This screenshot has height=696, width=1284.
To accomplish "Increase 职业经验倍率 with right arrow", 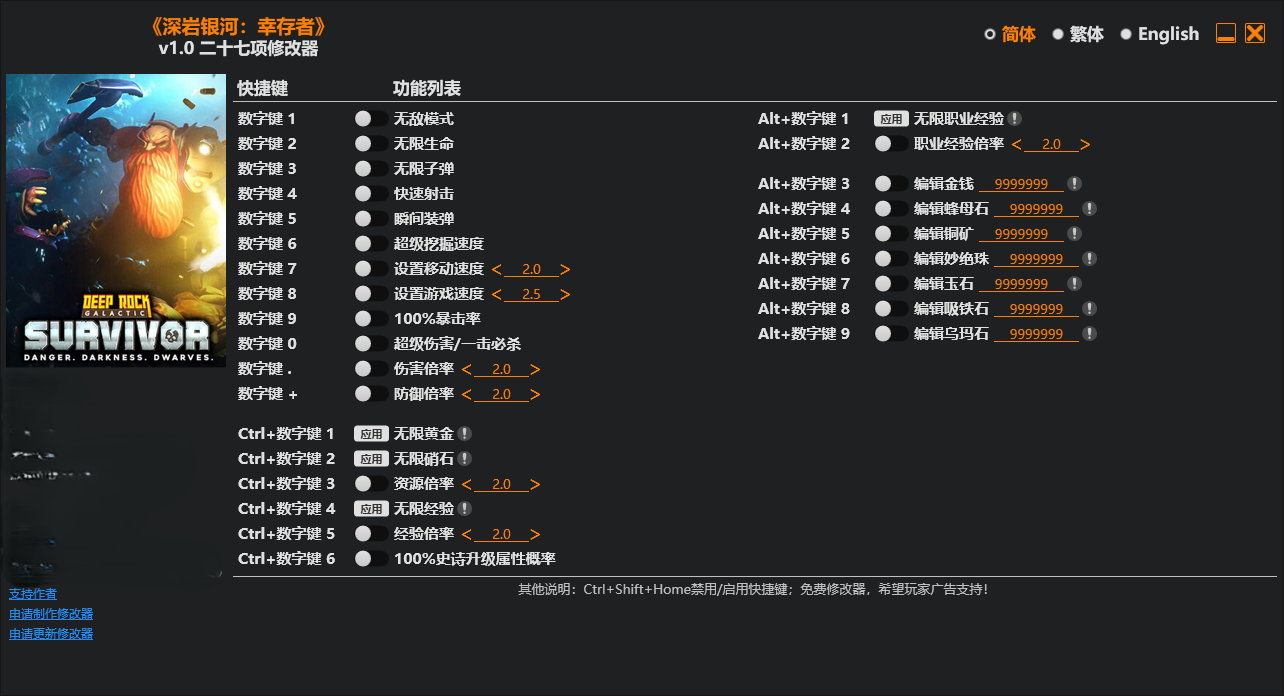I will click(1085, 144).
